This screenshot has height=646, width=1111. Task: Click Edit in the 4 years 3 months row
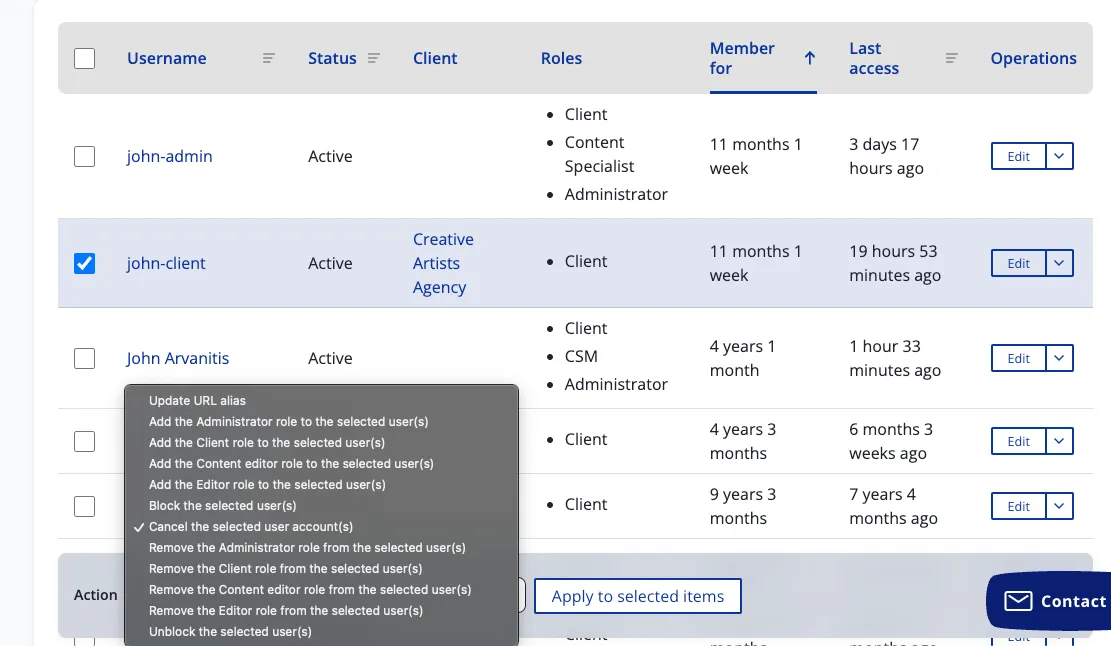coord(1018,441)
